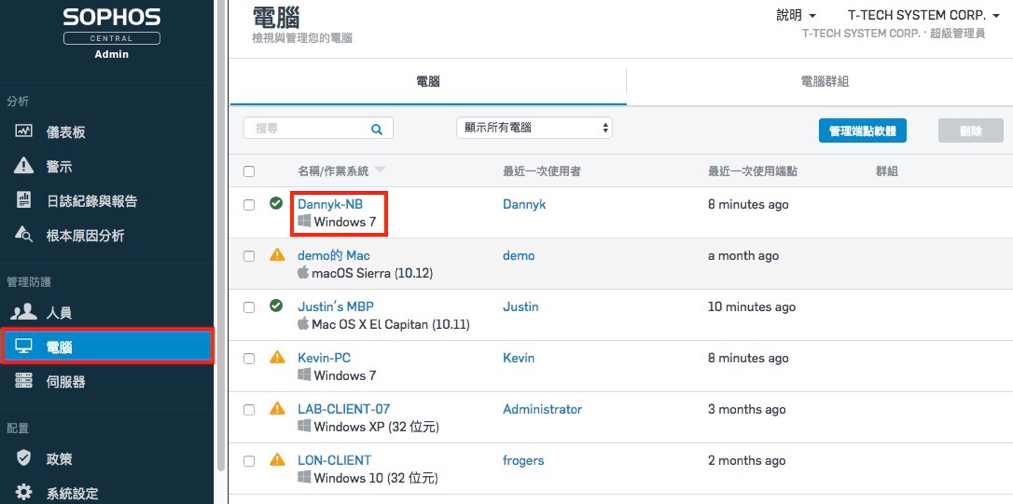1013x504 pixels.
Task: Switch to the 電腦 tab
Action: [x=428, y=81]
